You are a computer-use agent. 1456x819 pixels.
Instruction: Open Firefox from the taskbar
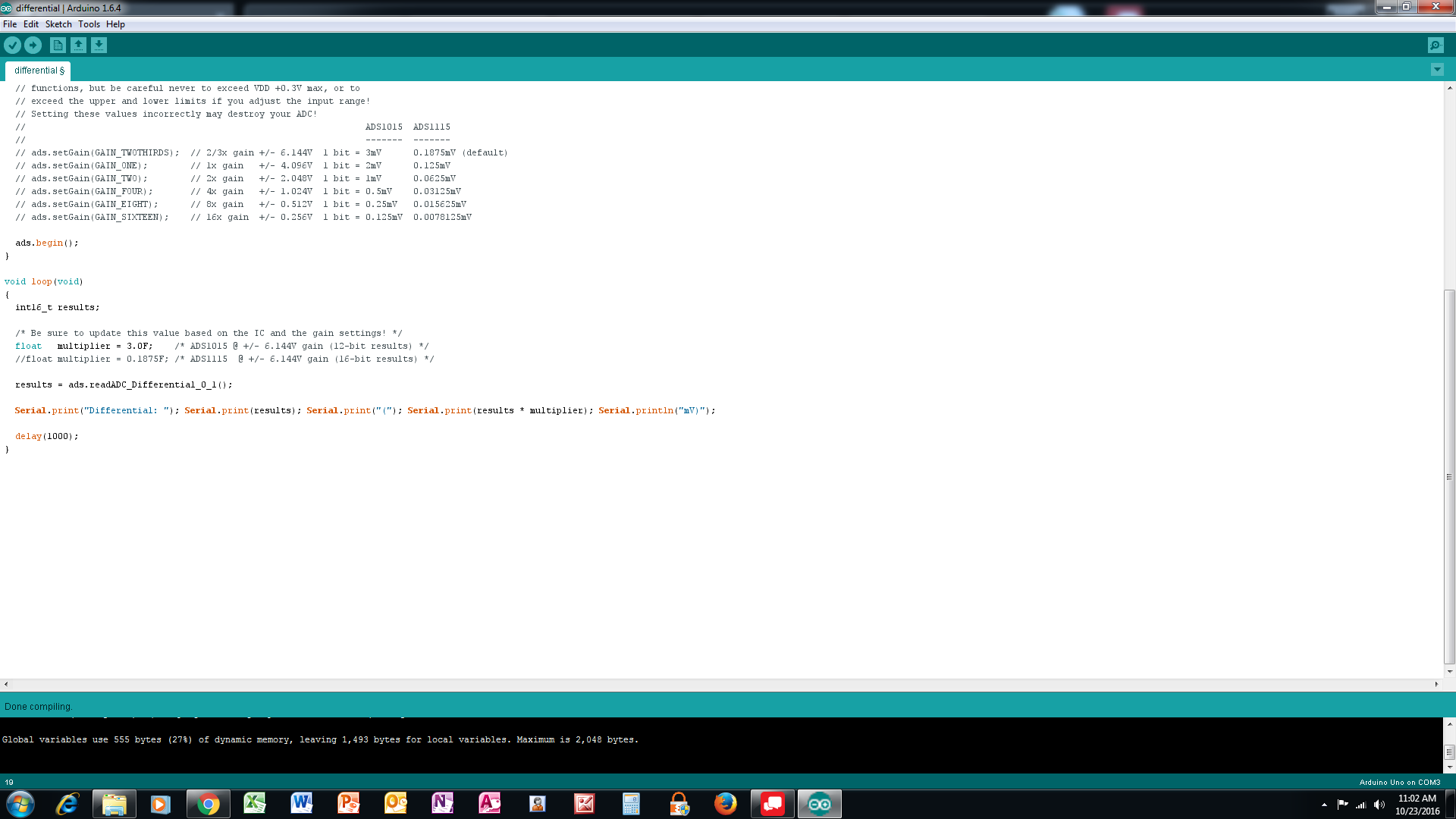[x=725, y=804]
